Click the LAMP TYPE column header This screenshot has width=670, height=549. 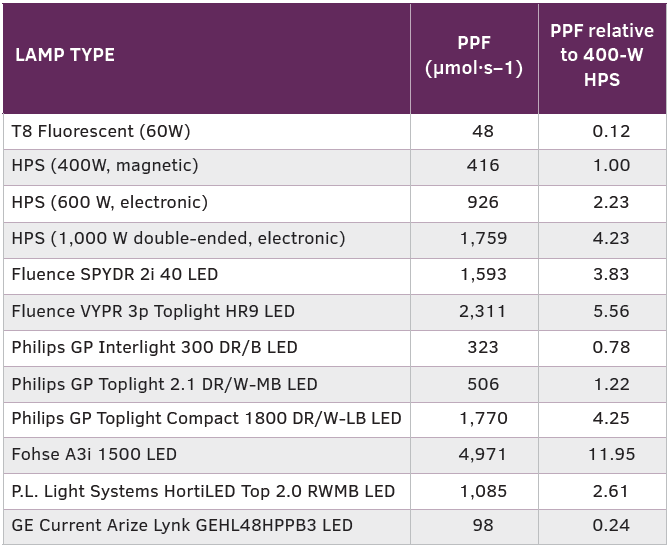tap(66, 55)
